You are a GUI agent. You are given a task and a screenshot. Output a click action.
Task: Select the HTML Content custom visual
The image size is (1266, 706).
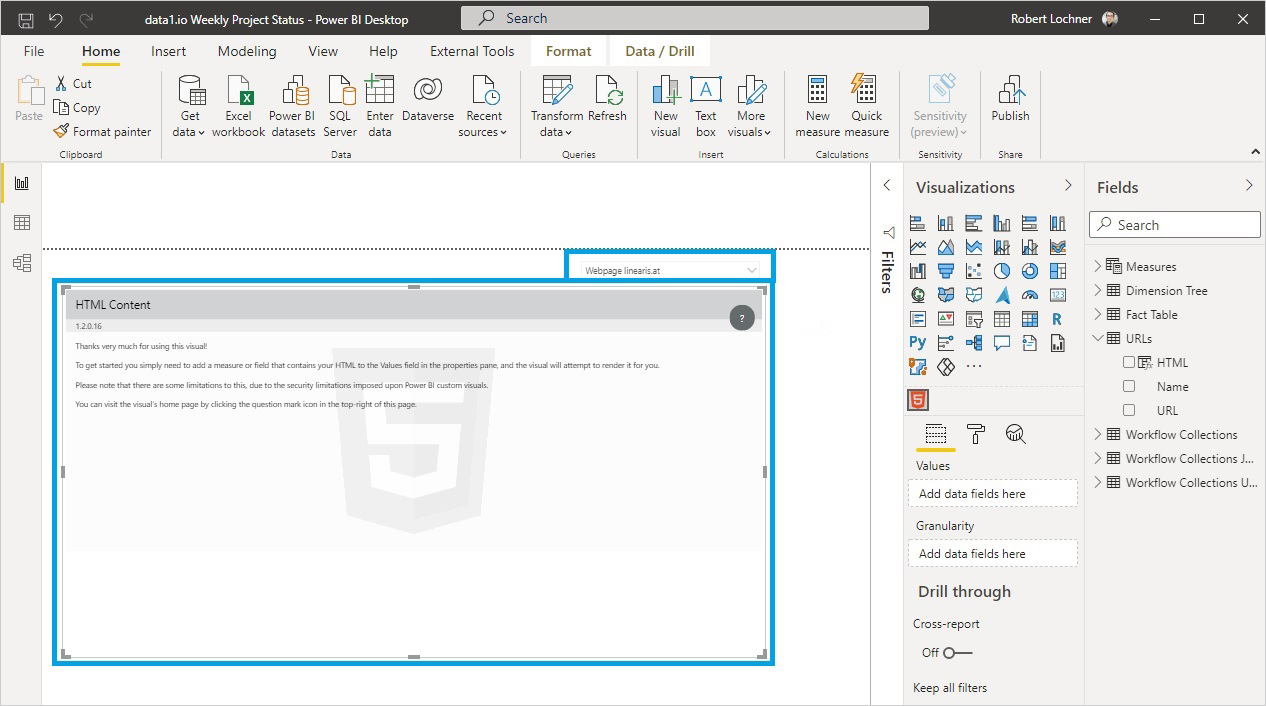click(917, 398)
